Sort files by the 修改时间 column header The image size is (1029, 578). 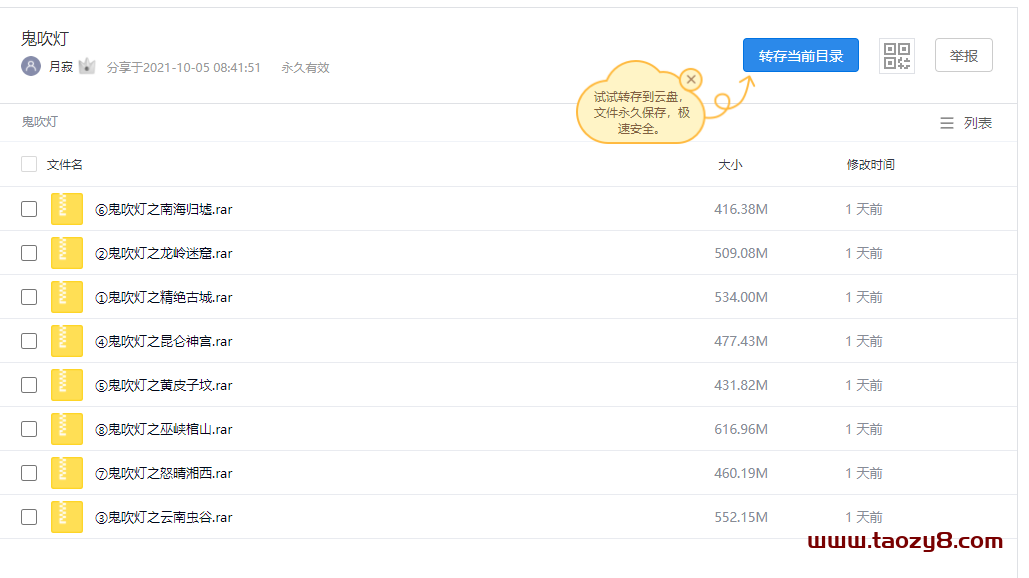(x=870, y=164)
